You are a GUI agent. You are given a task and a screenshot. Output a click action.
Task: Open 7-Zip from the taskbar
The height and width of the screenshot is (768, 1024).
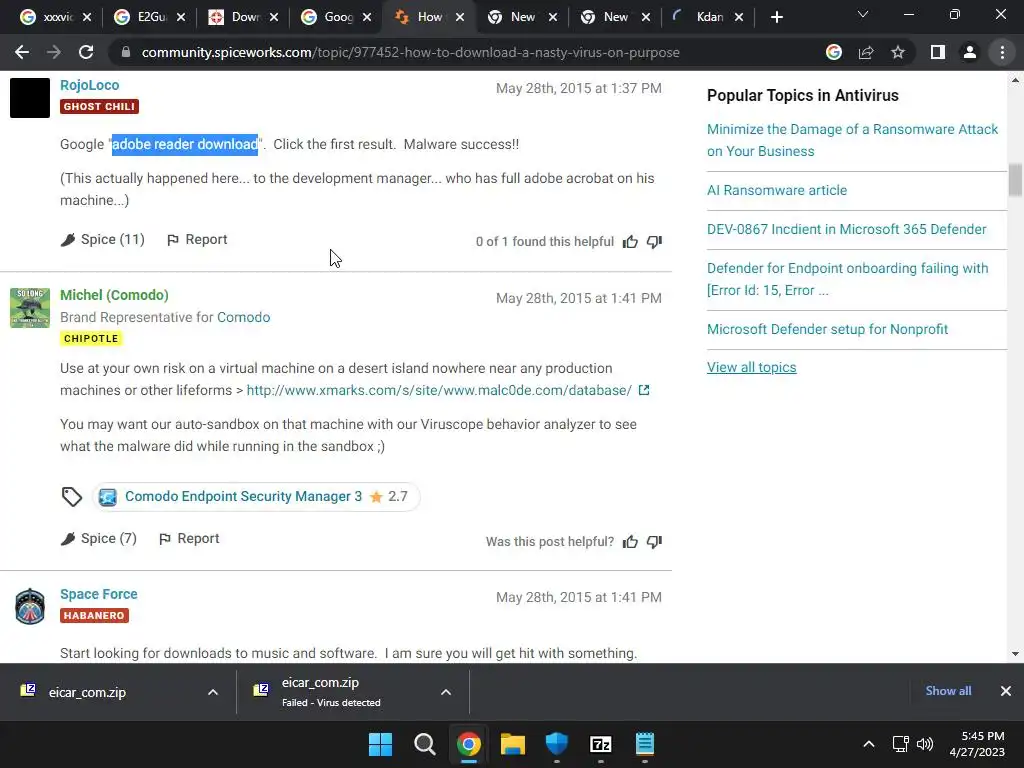[600, 744]
